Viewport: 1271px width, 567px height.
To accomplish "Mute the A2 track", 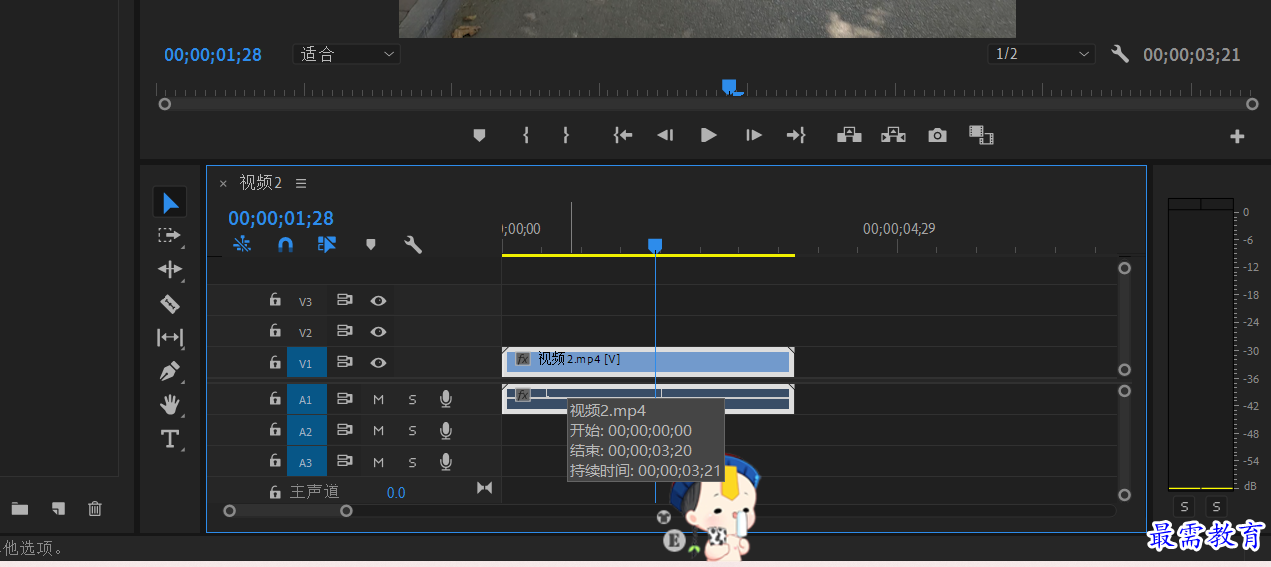I will pyautogui.click(x=379, y=431).
